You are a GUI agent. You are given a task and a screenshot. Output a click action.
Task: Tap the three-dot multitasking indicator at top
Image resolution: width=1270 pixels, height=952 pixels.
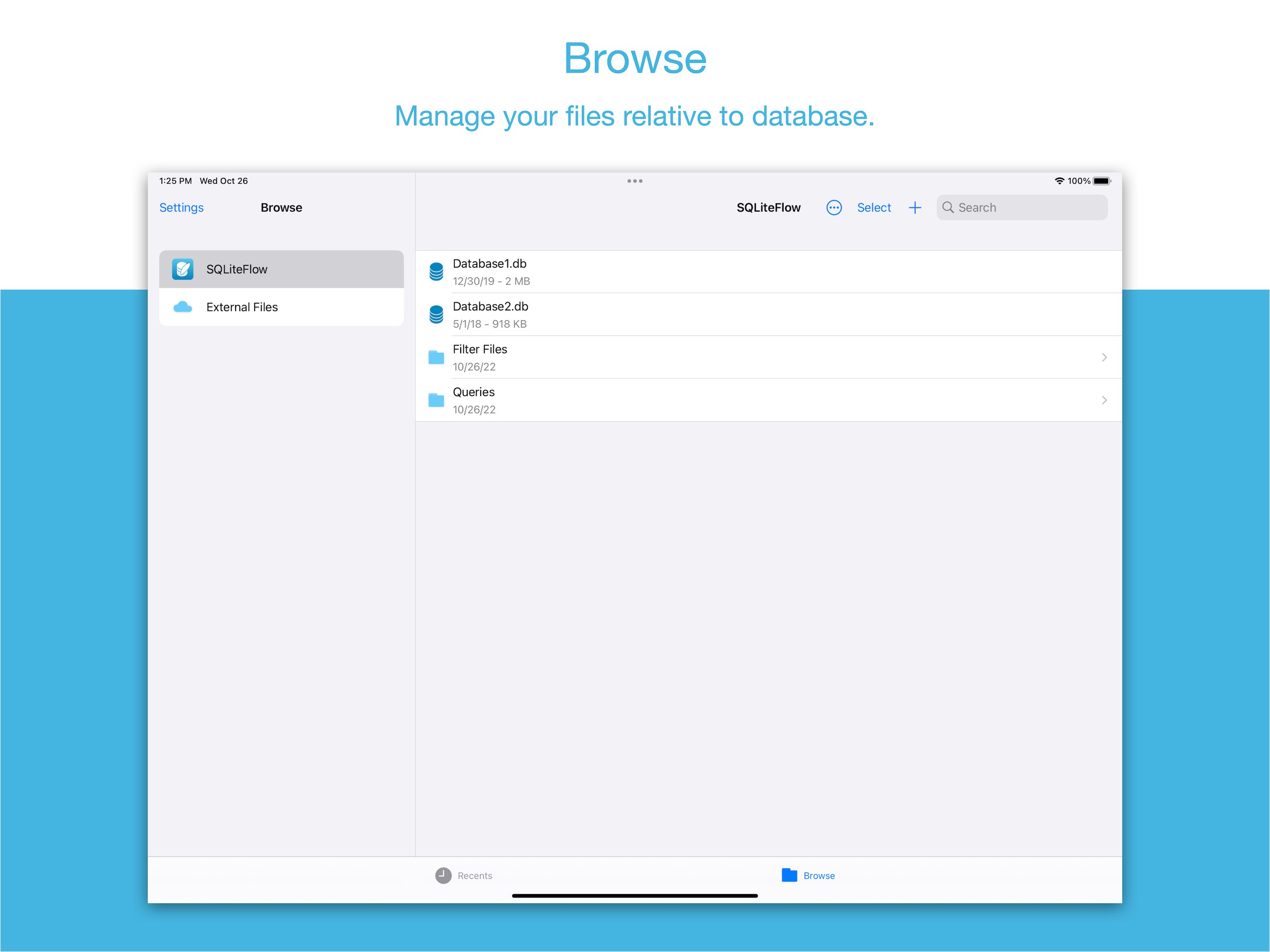point(635,181)
